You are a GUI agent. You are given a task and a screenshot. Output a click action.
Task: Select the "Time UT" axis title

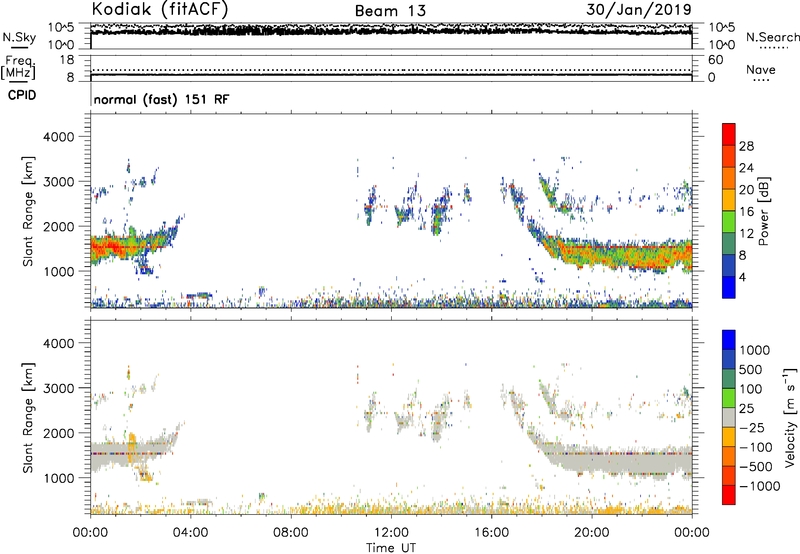391,548
